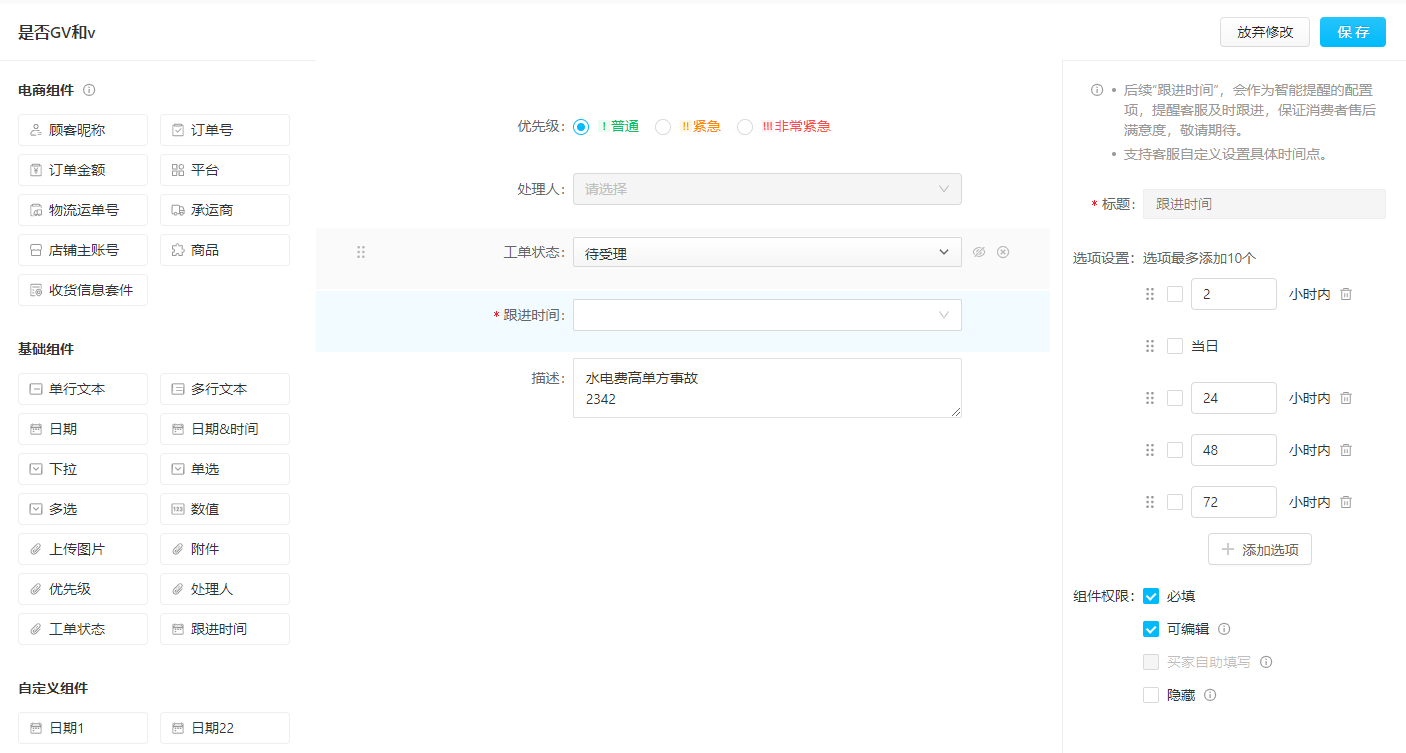Click the 物流运单号 component icon
Image resolution: width=1406 pixels, height=753 pixels.
click(36, 210)
